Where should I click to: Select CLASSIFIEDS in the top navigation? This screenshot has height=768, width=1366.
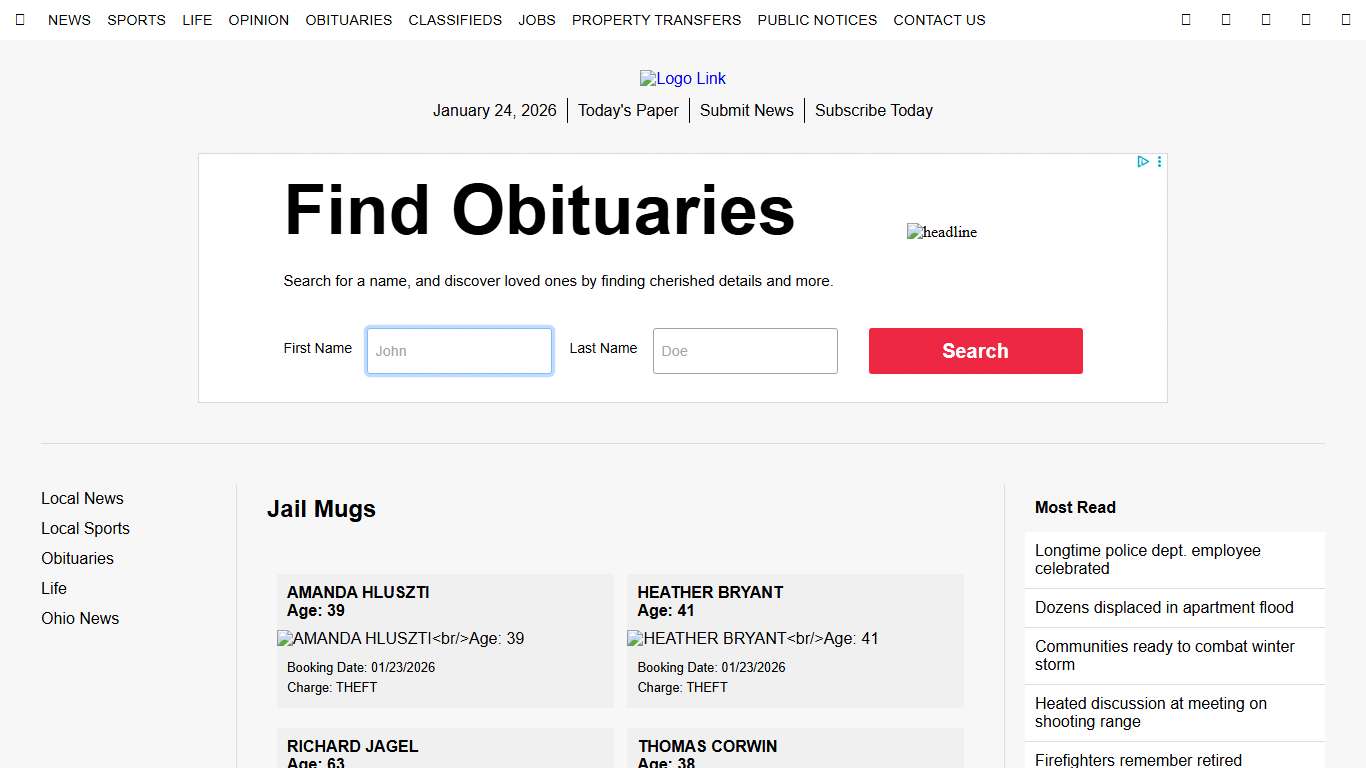[x=455, y=20]
